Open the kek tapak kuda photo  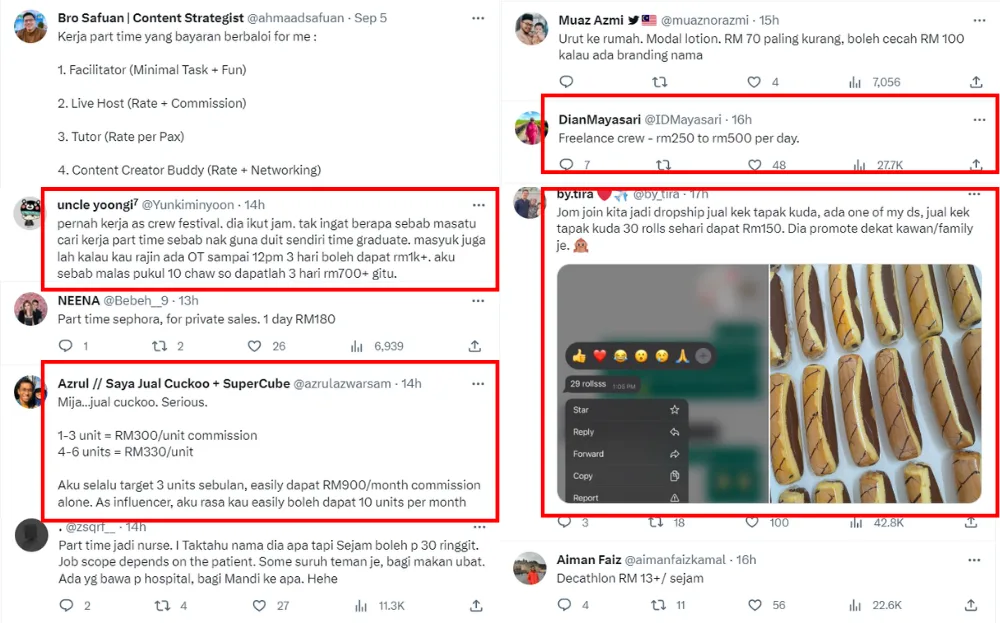862,383
